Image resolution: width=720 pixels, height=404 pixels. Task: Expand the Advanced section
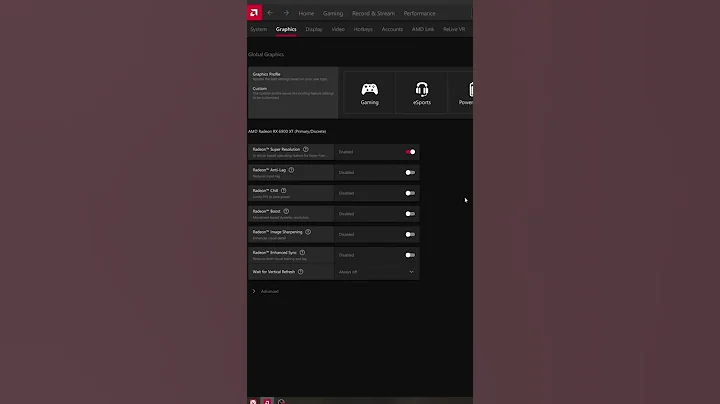(266, 291)
